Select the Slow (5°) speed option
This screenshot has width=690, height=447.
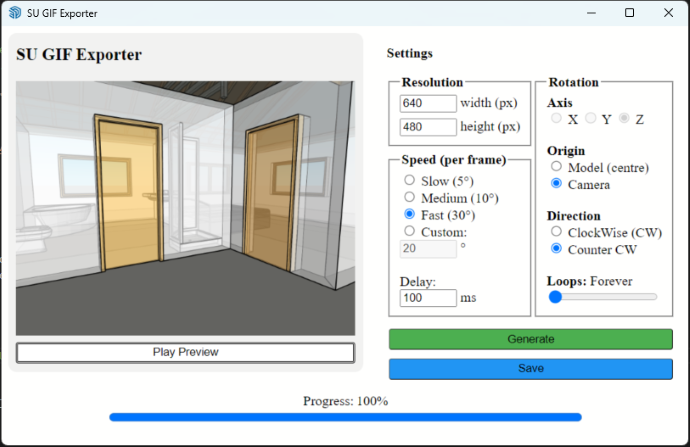point(409,181)
